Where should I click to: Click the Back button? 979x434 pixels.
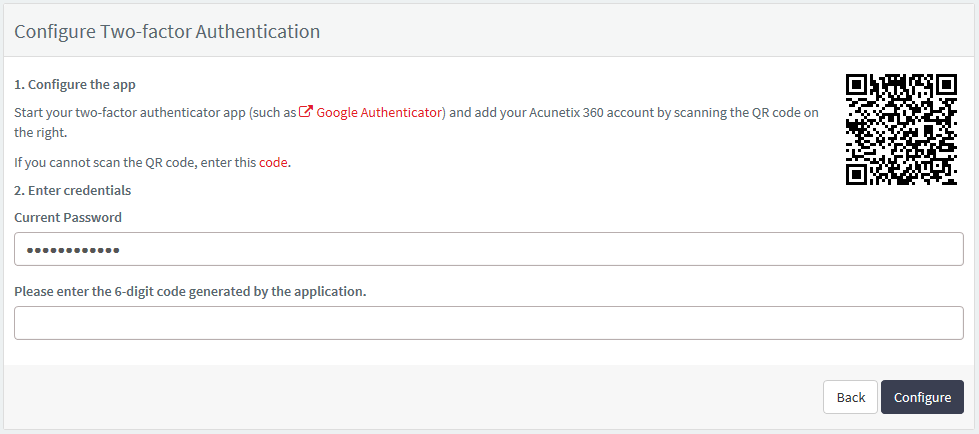tap(850, 397)
